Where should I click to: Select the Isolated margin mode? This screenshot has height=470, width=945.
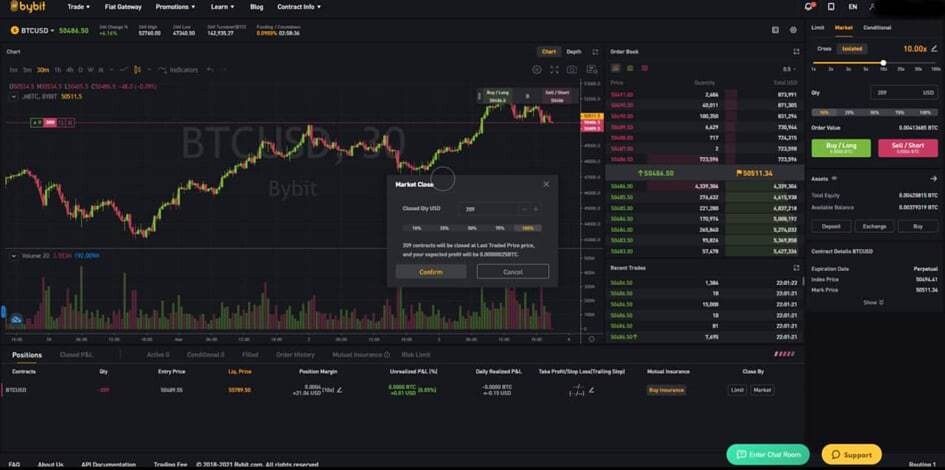852,49
